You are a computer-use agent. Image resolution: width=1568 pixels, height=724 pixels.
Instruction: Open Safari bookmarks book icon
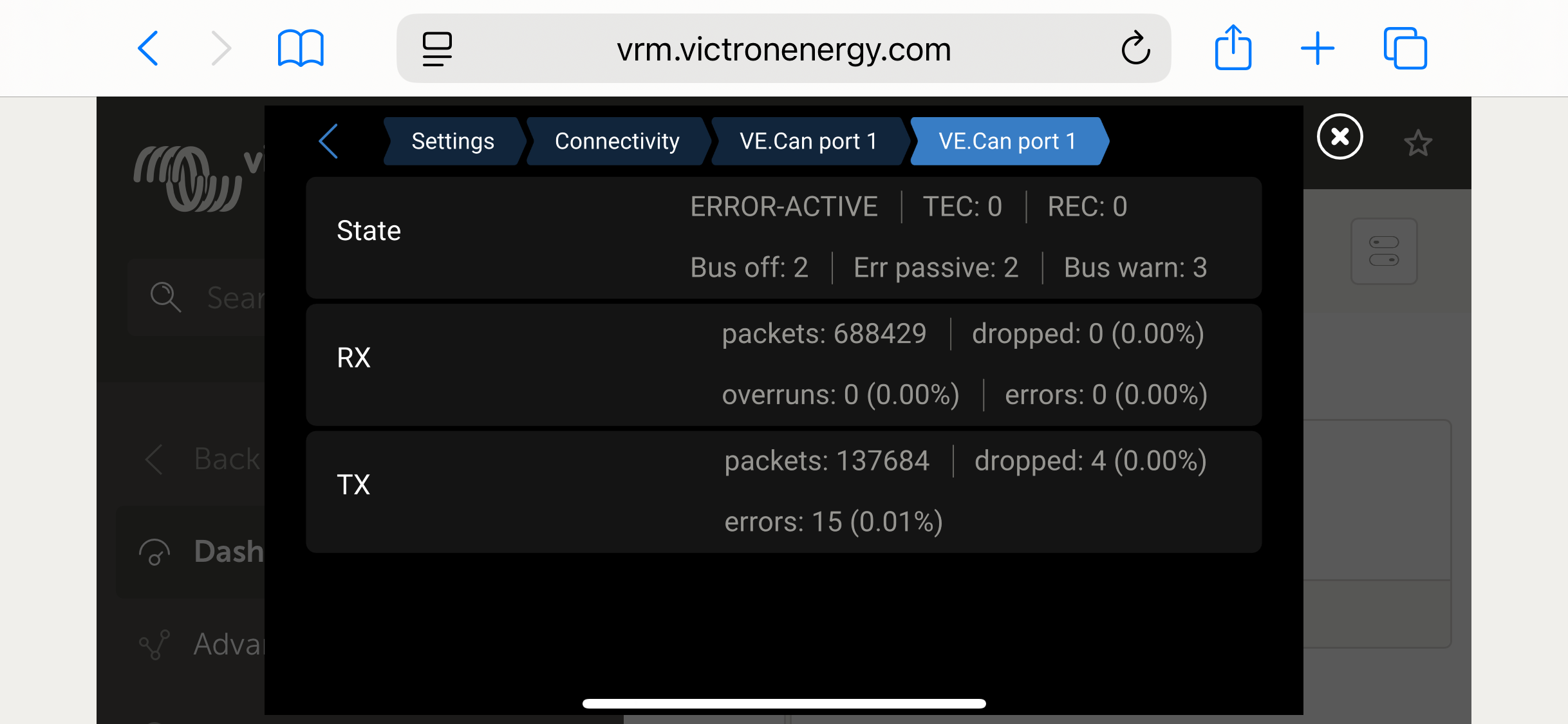coord(300,49)
